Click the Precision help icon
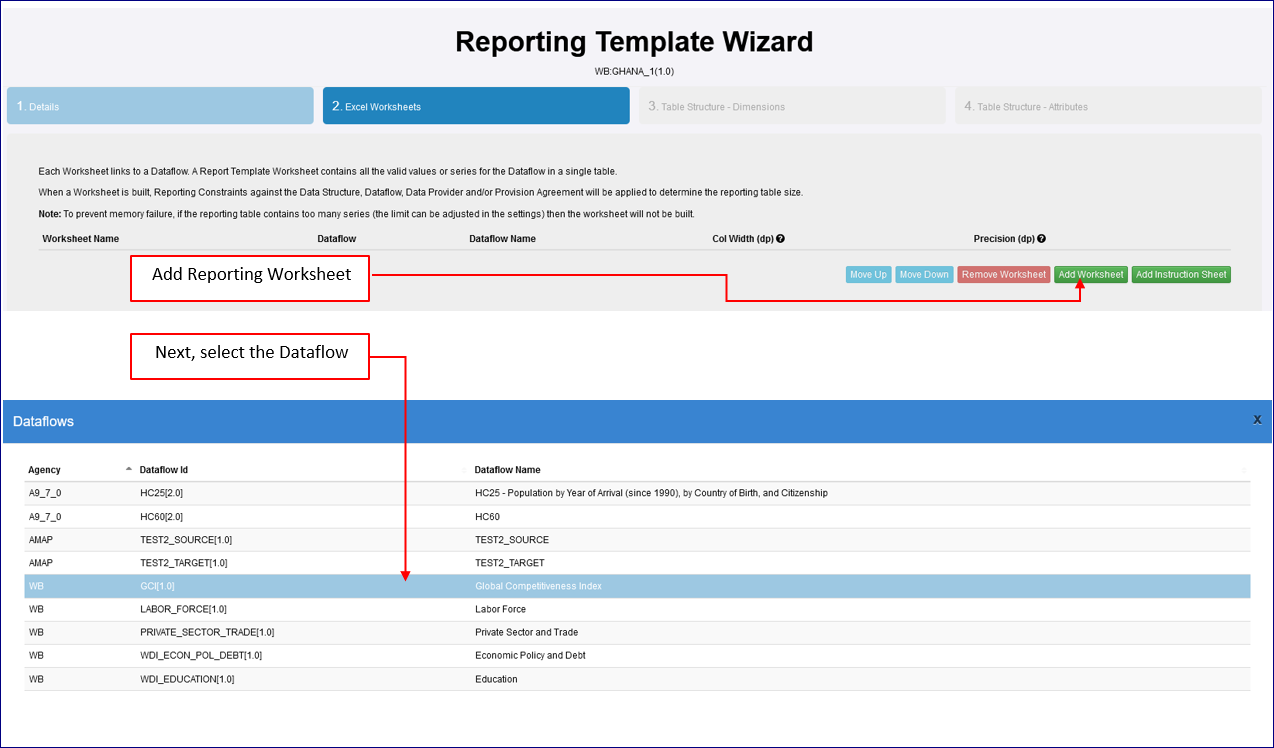 tap(1042, 239)
